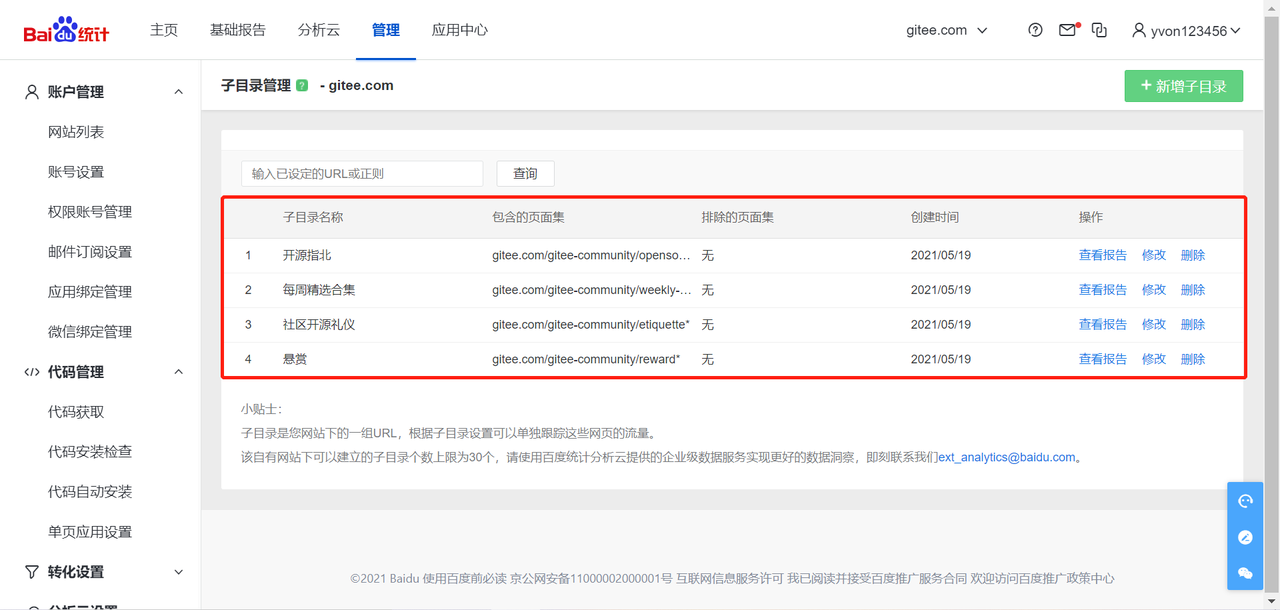Click the 查询 button
This screenshot has width=1280, height=610.
(525, 173)
